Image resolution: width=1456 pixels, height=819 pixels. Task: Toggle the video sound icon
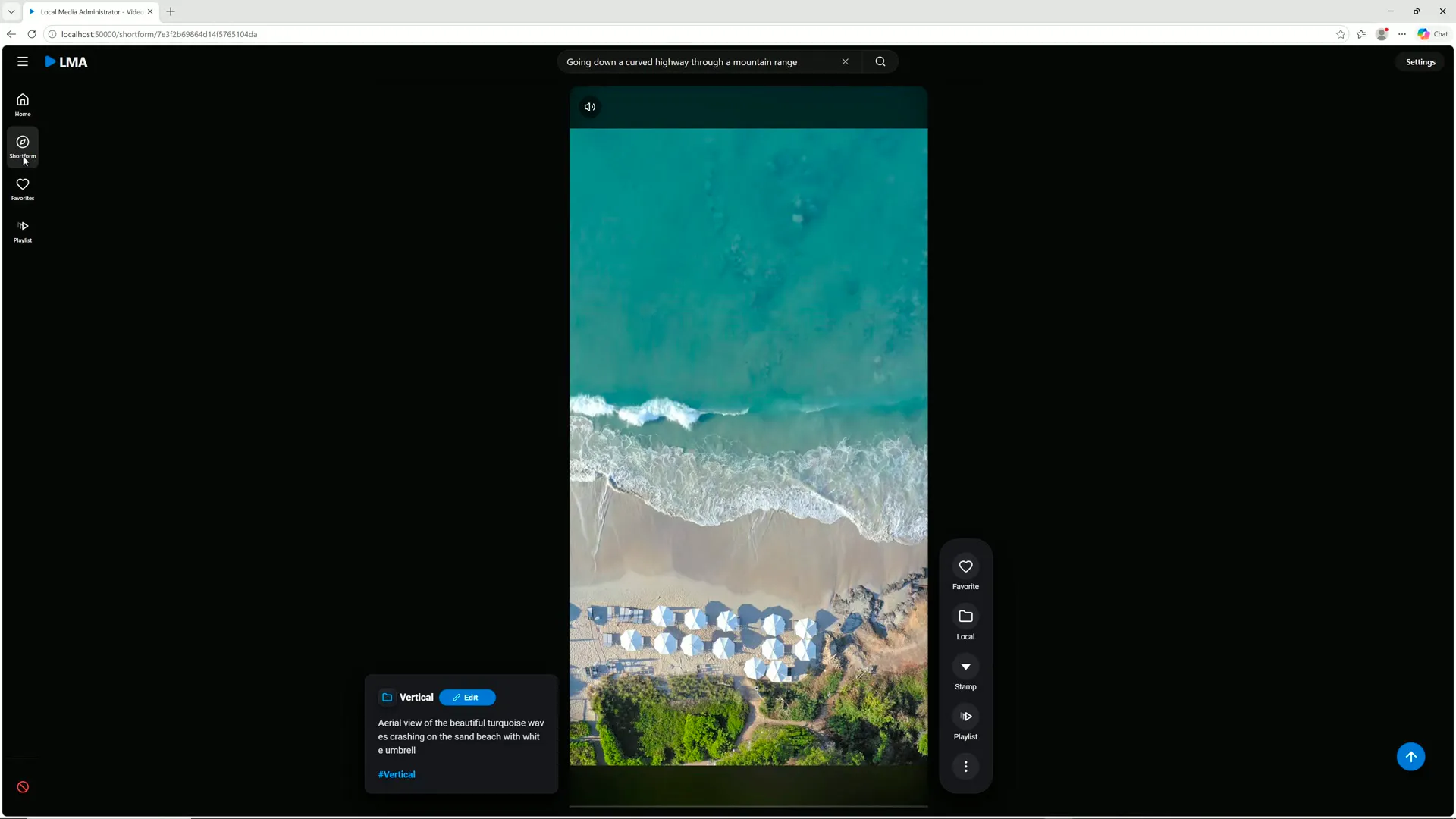[x=590, y=107]
